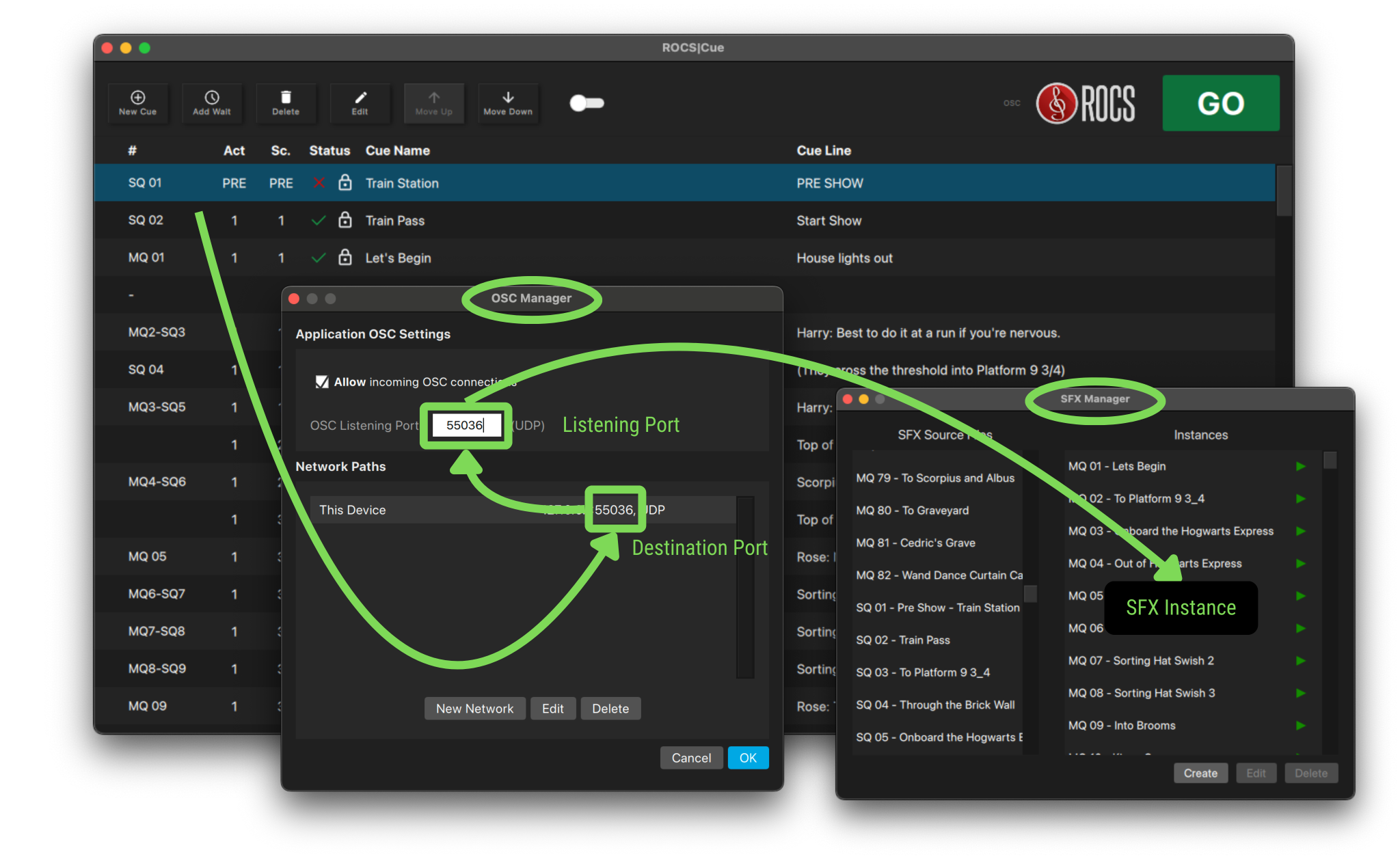
Task: Play the MQ 01 - Lets Begin instance
Action: (x=1301, y=466)
